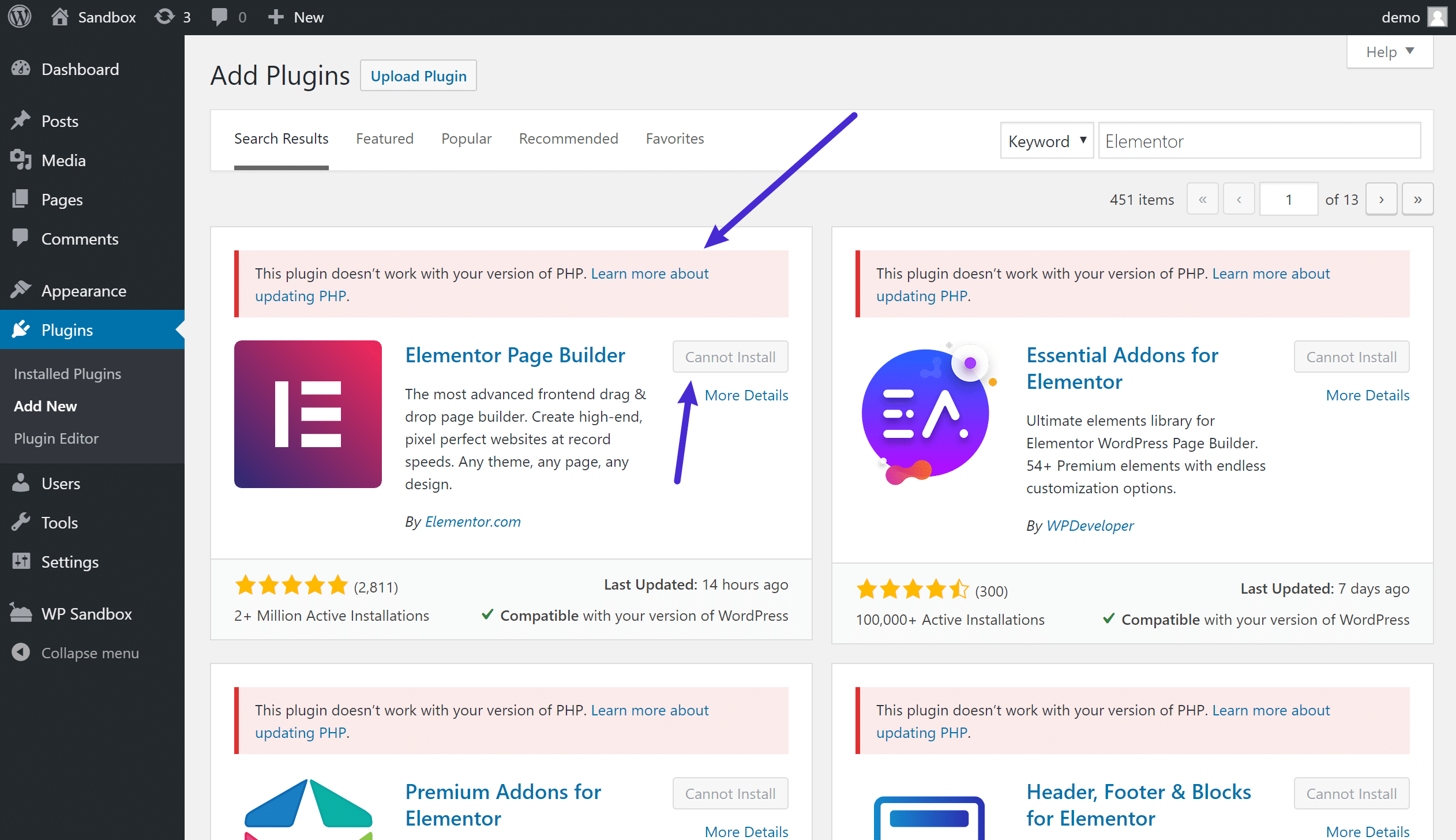Click the Upload Plugin button
This screenshot has height=840, width=1456.
pyautogui.click(x=419, y=75)
